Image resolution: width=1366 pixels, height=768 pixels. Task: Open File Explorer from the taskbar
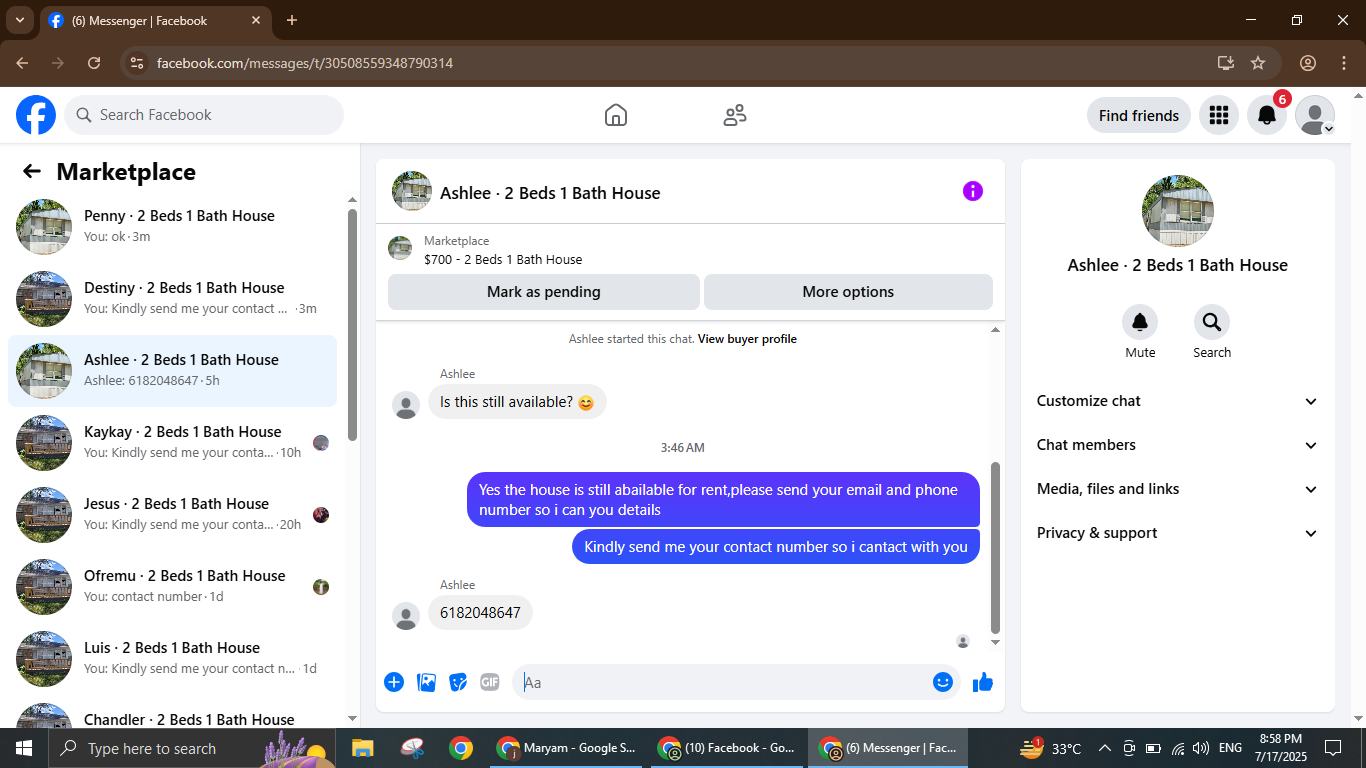pos(362,748)
